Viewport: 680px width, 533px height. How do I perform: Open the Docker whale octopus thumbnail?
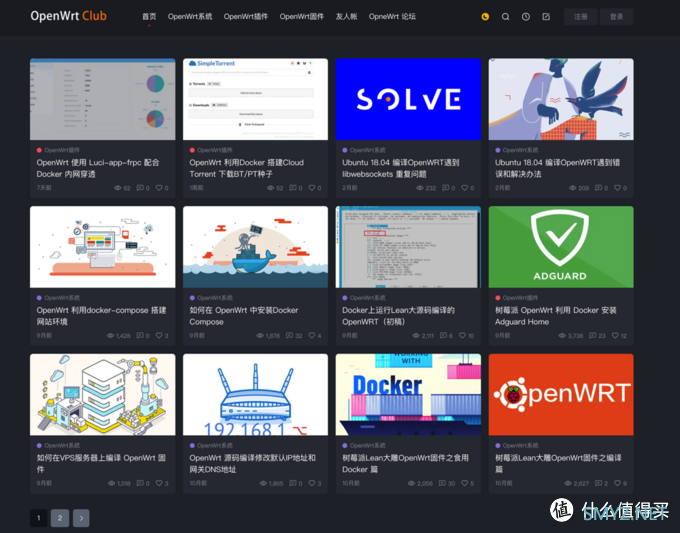pos(255,247)
